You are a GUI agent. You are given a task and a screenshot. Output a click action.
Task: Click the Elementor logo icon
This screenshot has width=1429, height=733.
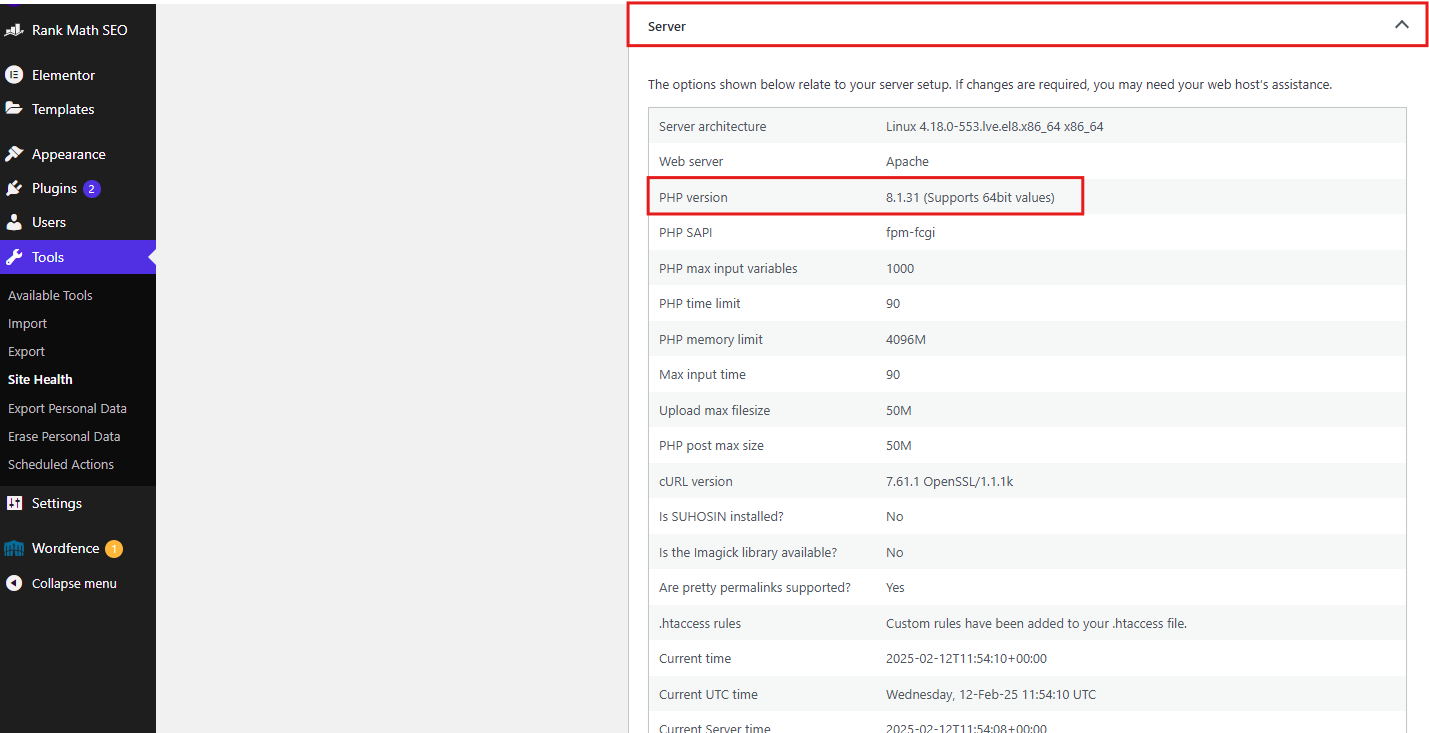click(14, 75)
